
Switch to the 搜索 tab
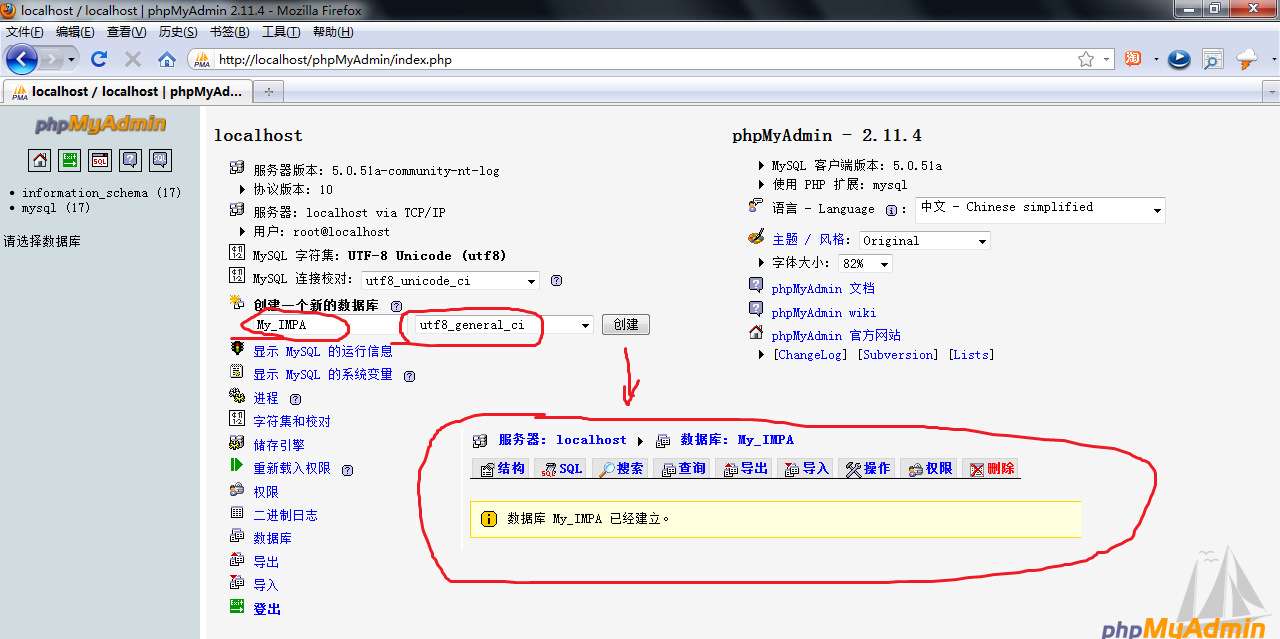[622, 468]
